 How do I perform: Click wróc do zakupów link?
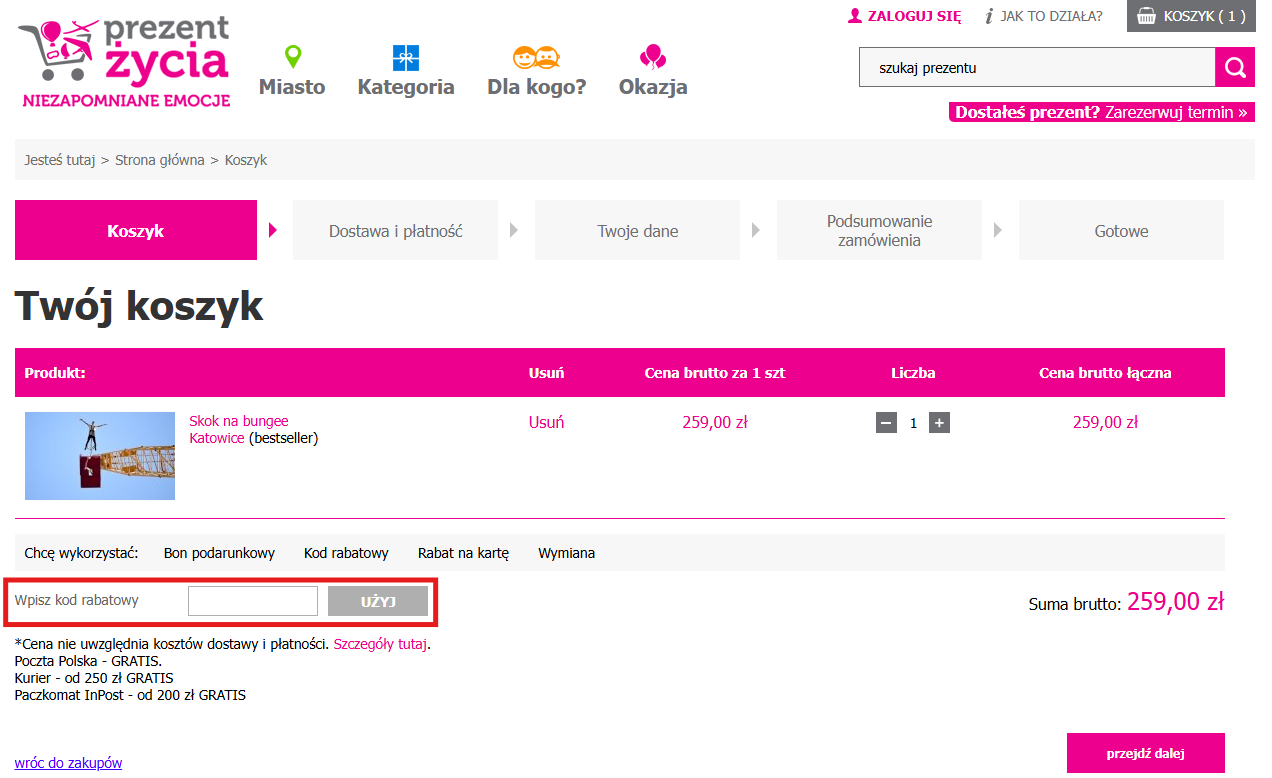click(68, 763)
